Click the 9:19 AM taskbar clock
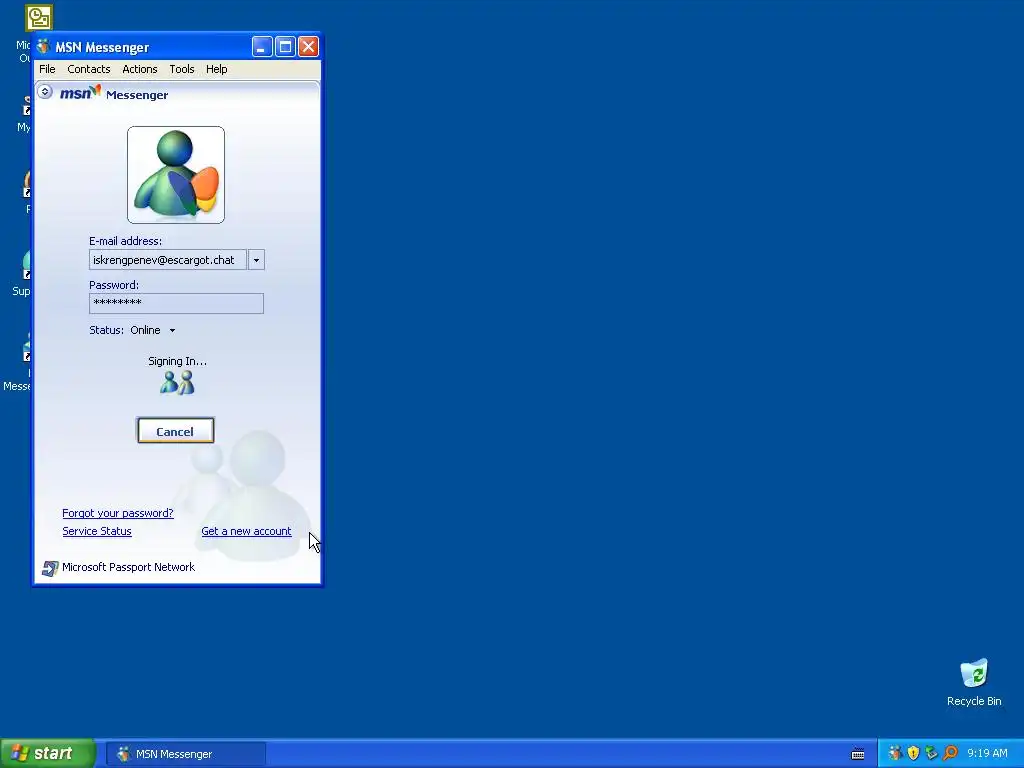This screenshot has height=768, width=1024. 987,754
